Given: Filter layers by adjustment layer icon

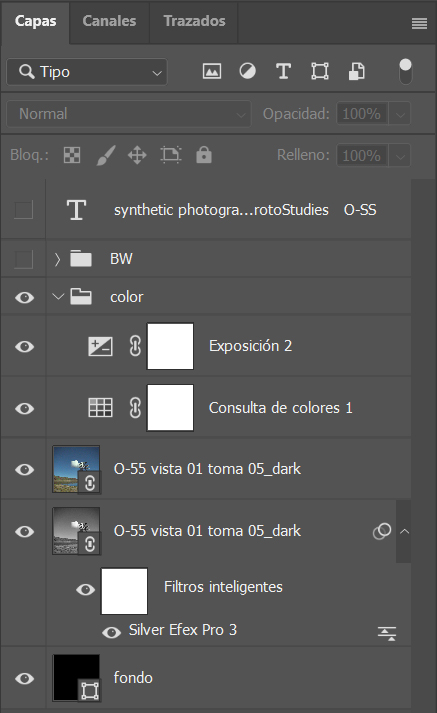Looking at the screenshot, I should coord(247,71).
